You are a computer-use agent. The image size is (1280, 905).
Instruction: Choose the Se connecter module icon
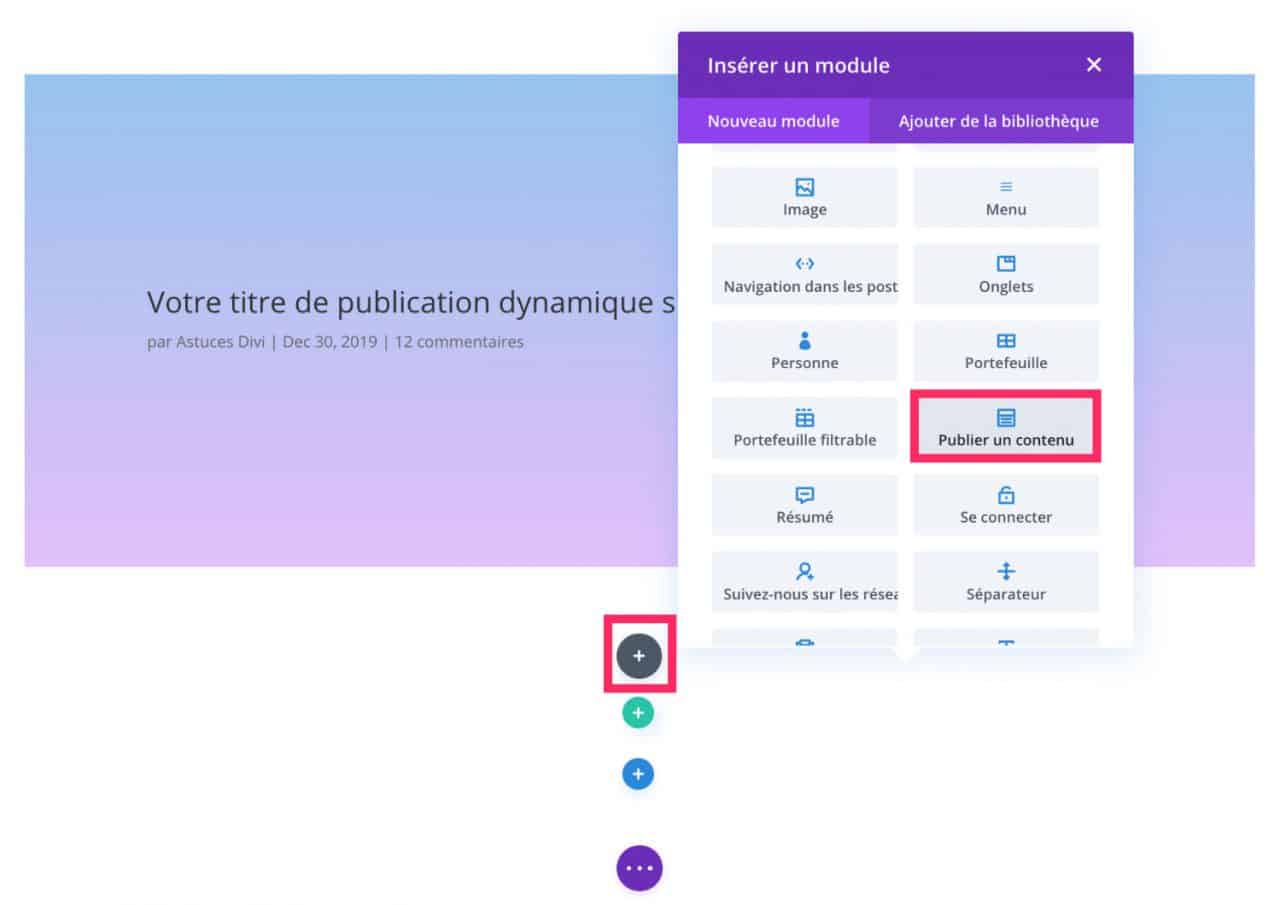[1005, 505]
